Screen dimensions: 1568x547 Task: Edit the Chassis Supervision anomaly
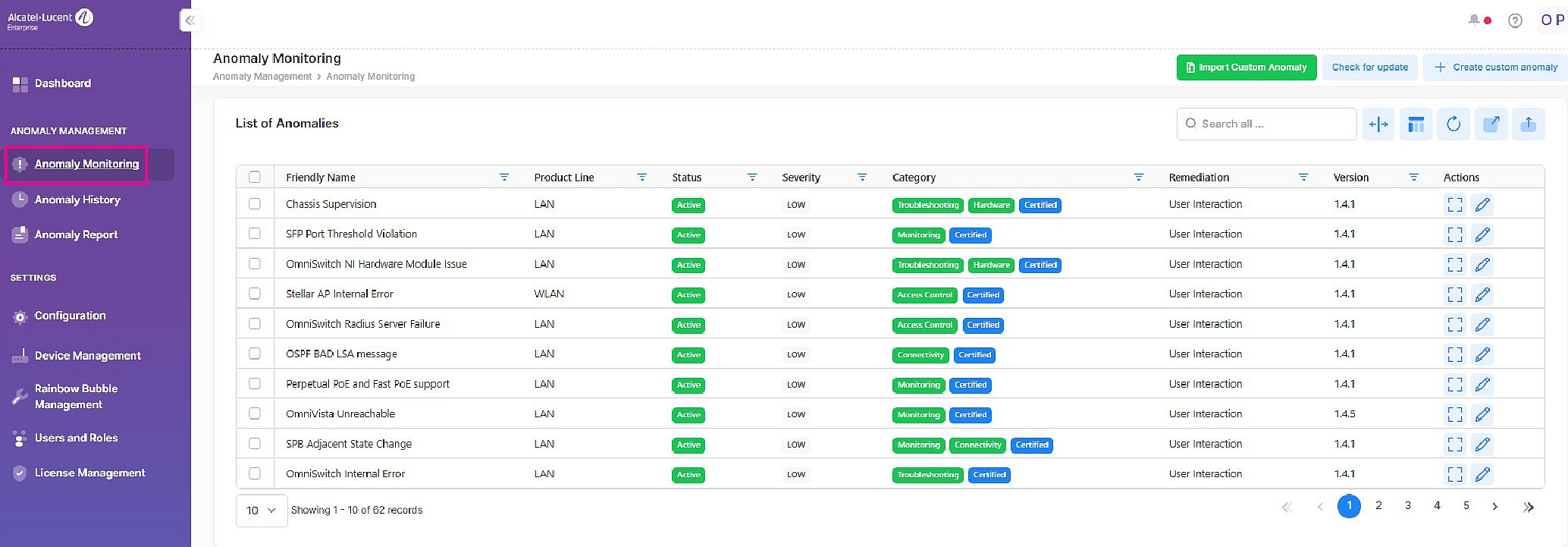pos(1482,205)
